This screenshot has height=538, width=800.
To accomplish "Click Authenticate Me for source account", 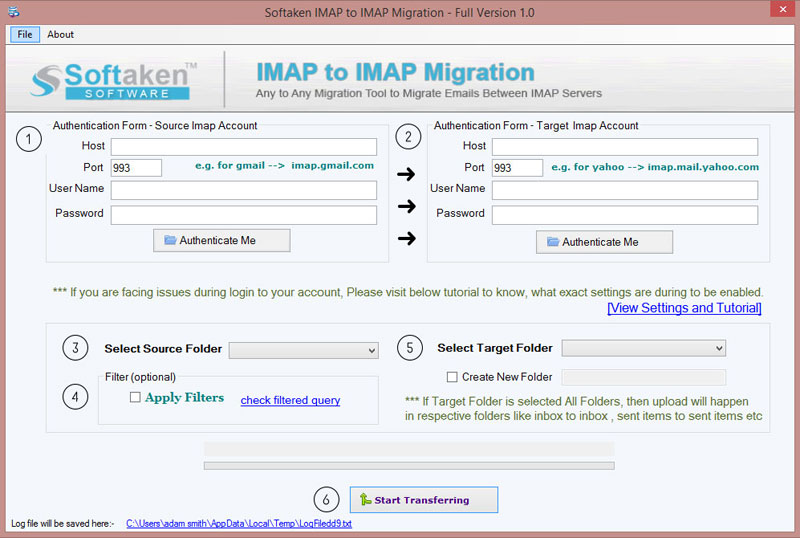I will coord(221,240).
